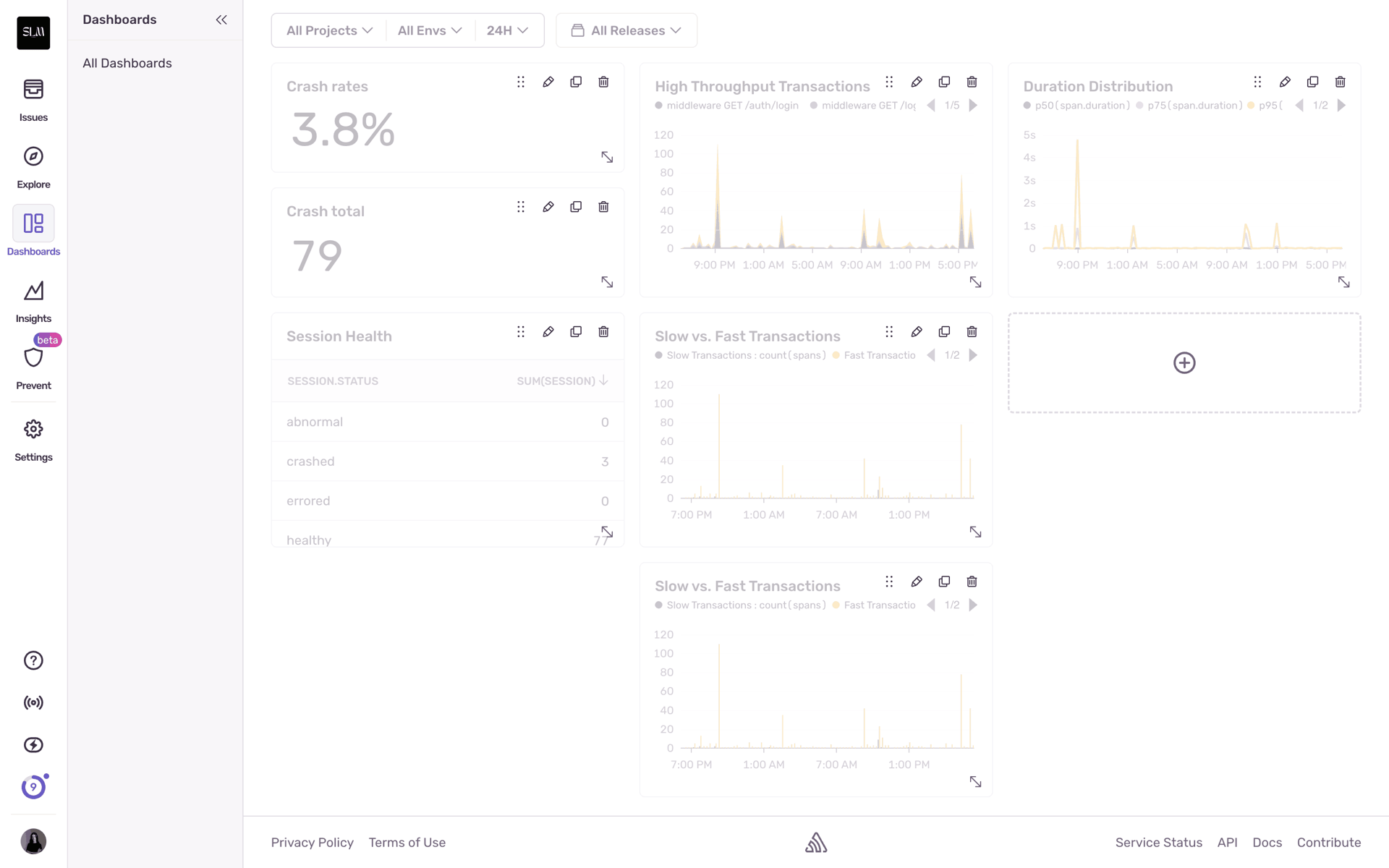Delete the High Throughput Transactions widget

972,82
